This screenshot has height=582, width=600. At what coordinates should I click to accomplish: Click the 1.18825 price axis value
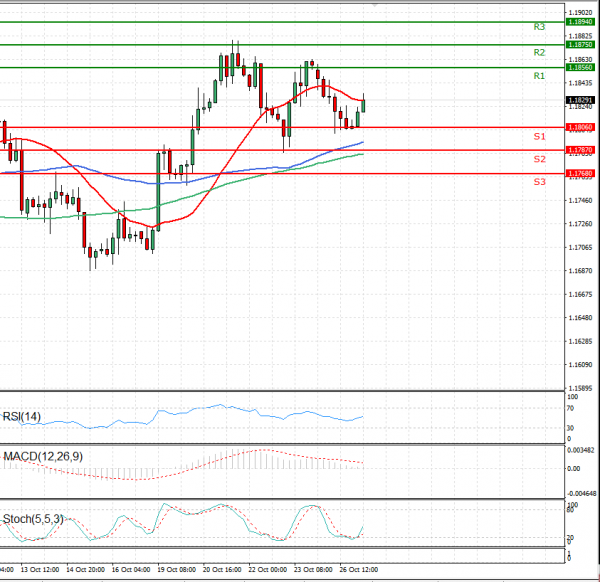pyautogui.click(x=580, y=36)
